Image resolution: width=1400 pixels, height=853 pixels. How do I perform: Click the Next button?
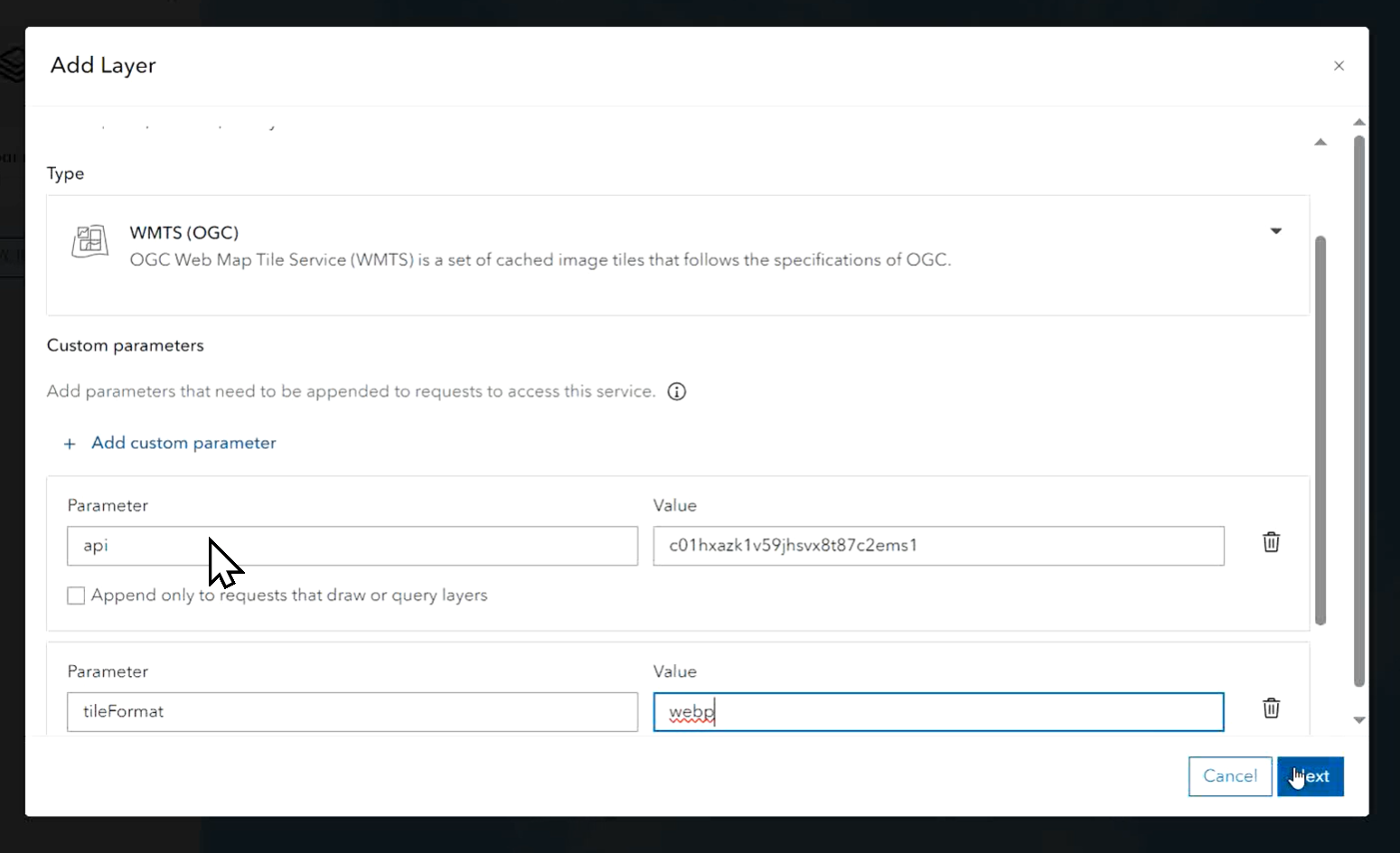pos(1310,776)
